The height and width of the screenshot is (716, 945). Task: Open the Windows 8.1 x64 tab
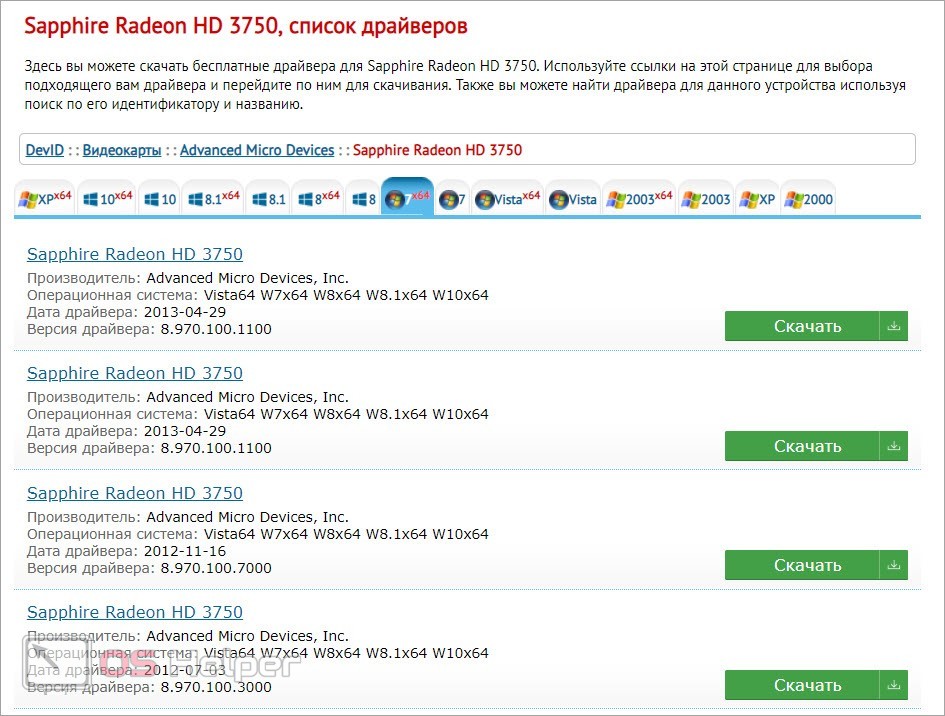click(213, 198)
